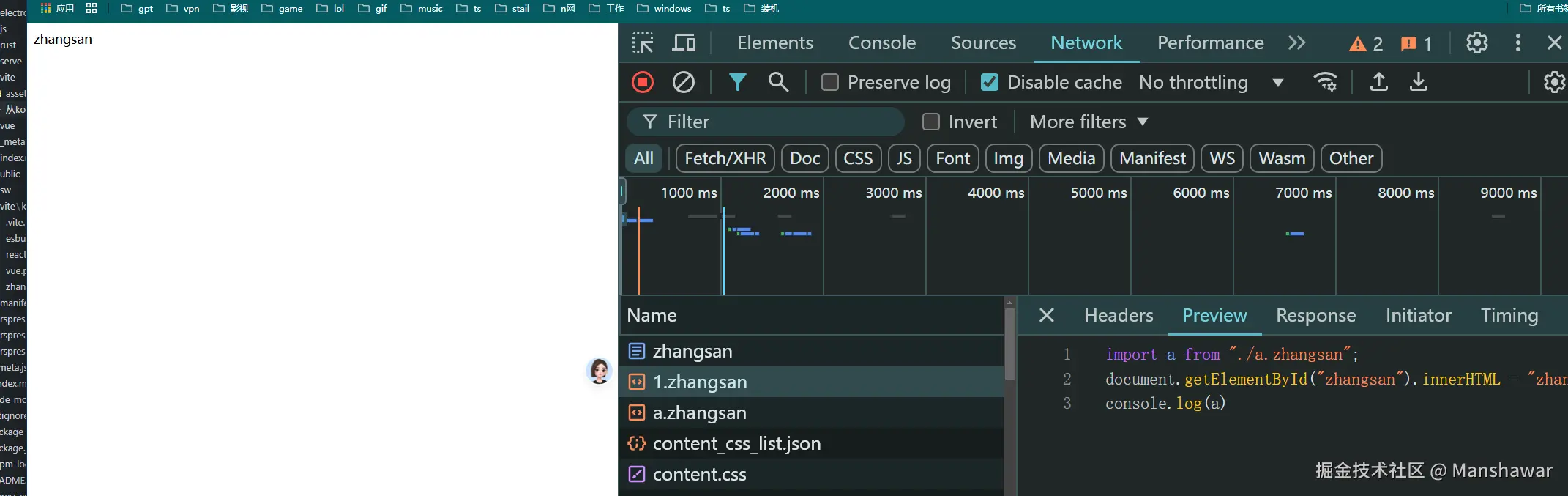The height and width of the screenshot is (496, 1568).
Task: Select the content.css request row
Action: tap(812, 475)
